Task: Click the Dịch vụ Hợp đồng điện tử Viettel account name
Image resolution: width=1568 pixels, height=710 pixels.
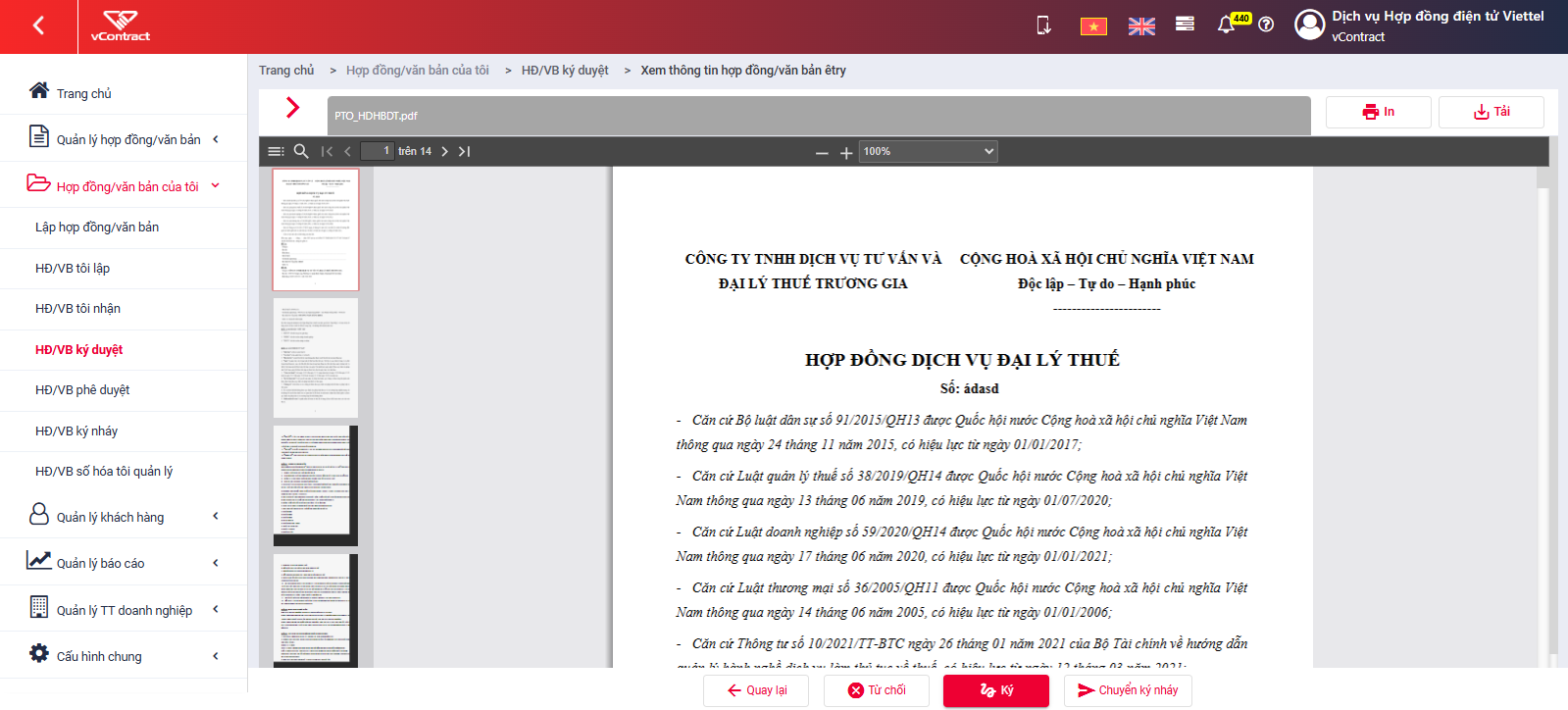Action: coord(1438,16)
